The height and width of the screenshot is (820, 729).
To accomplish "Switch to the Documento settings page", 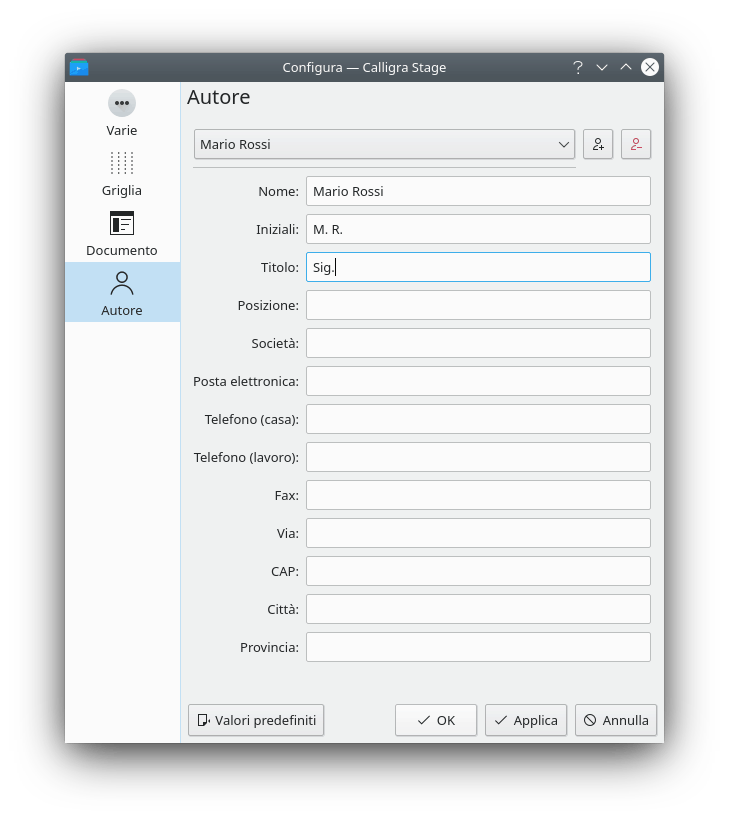I will [122, 233].
